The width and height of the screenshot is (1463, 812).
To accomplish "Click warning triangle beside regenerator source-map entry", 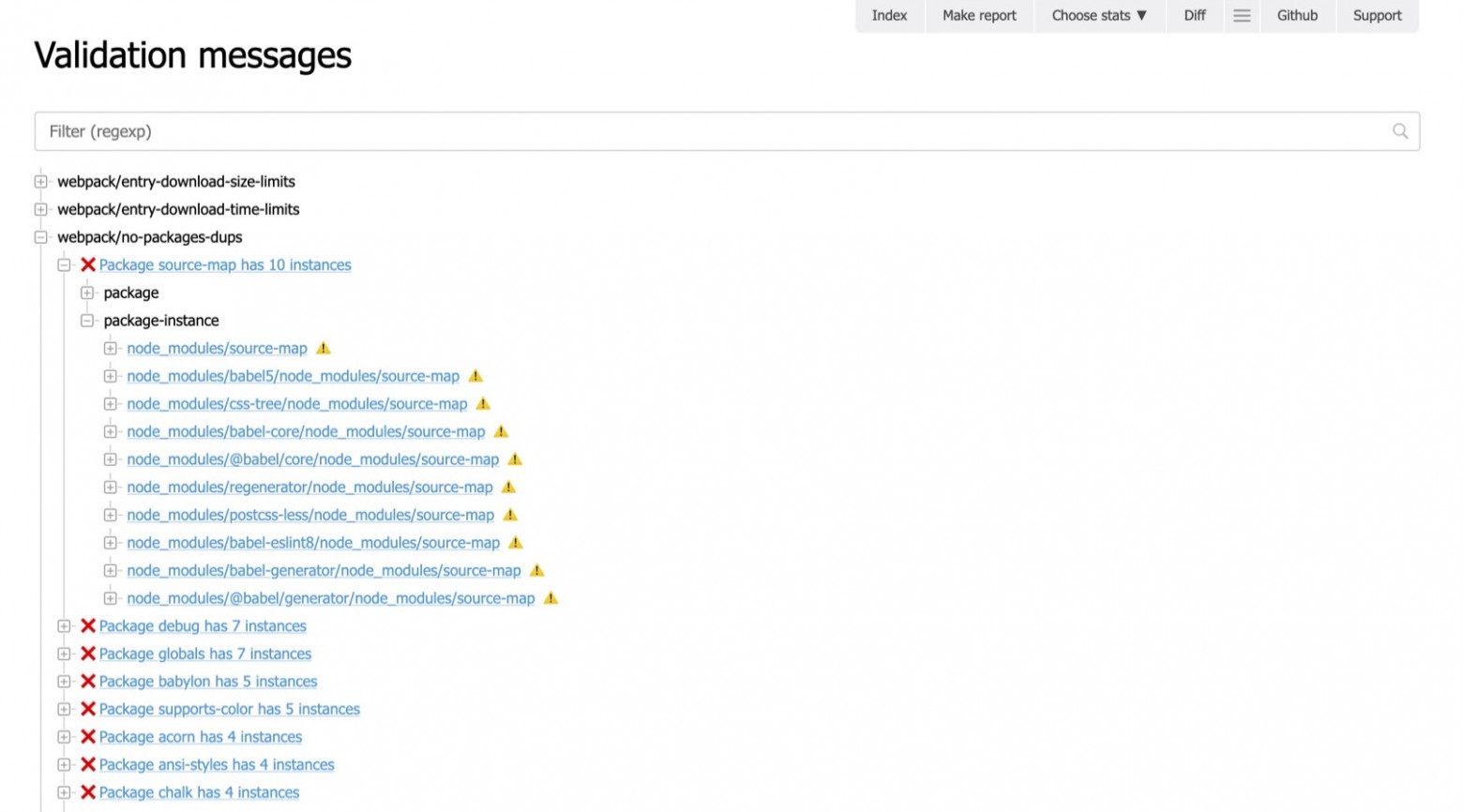I will coord(507,487).
